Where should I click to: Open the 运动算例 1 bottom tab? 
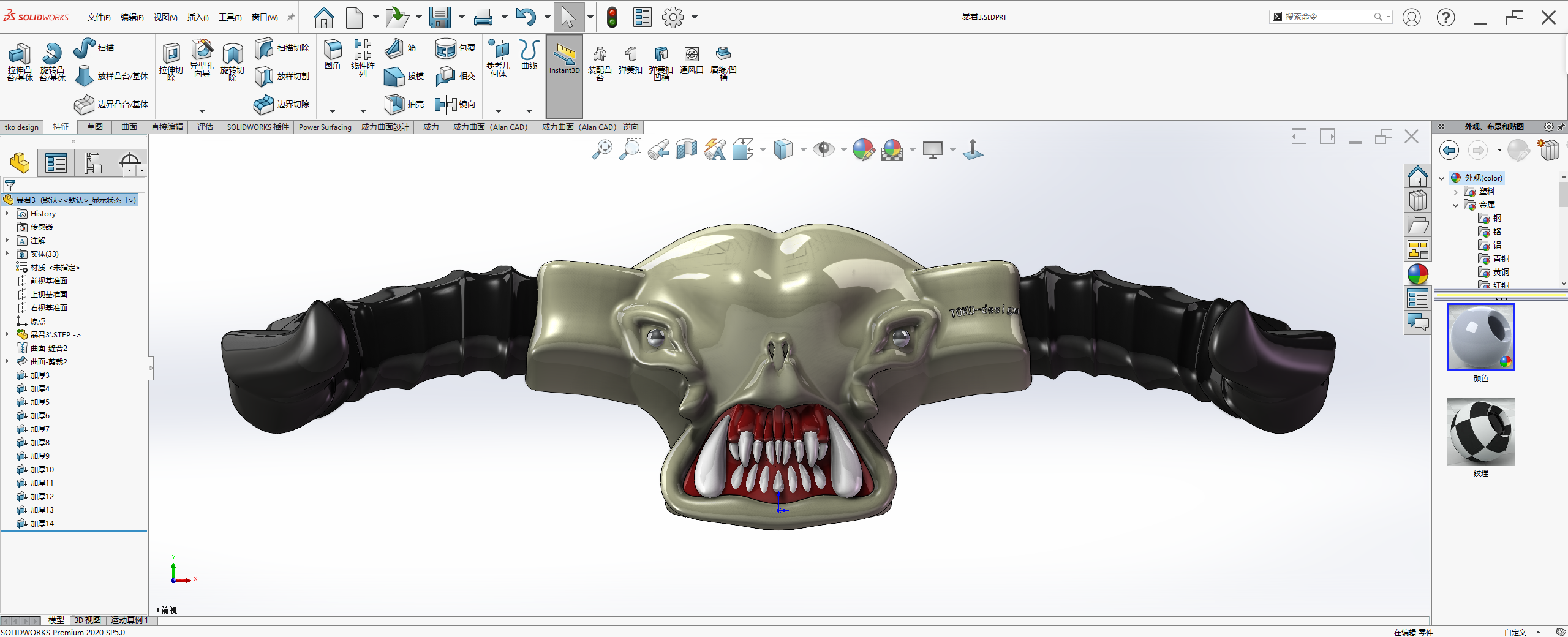click(129, 620)
